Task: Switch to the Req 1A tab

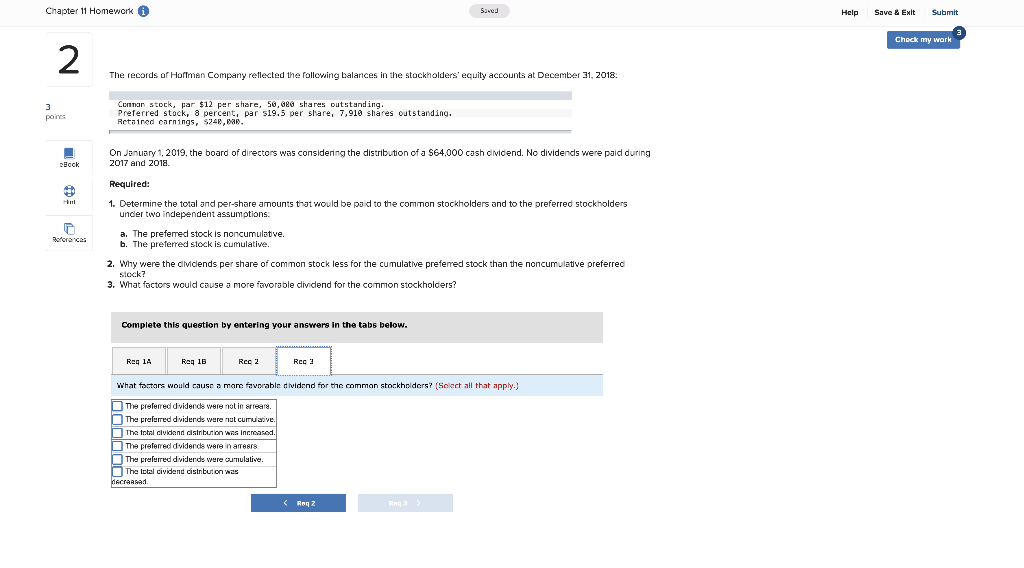Action: tap(138, 361)
